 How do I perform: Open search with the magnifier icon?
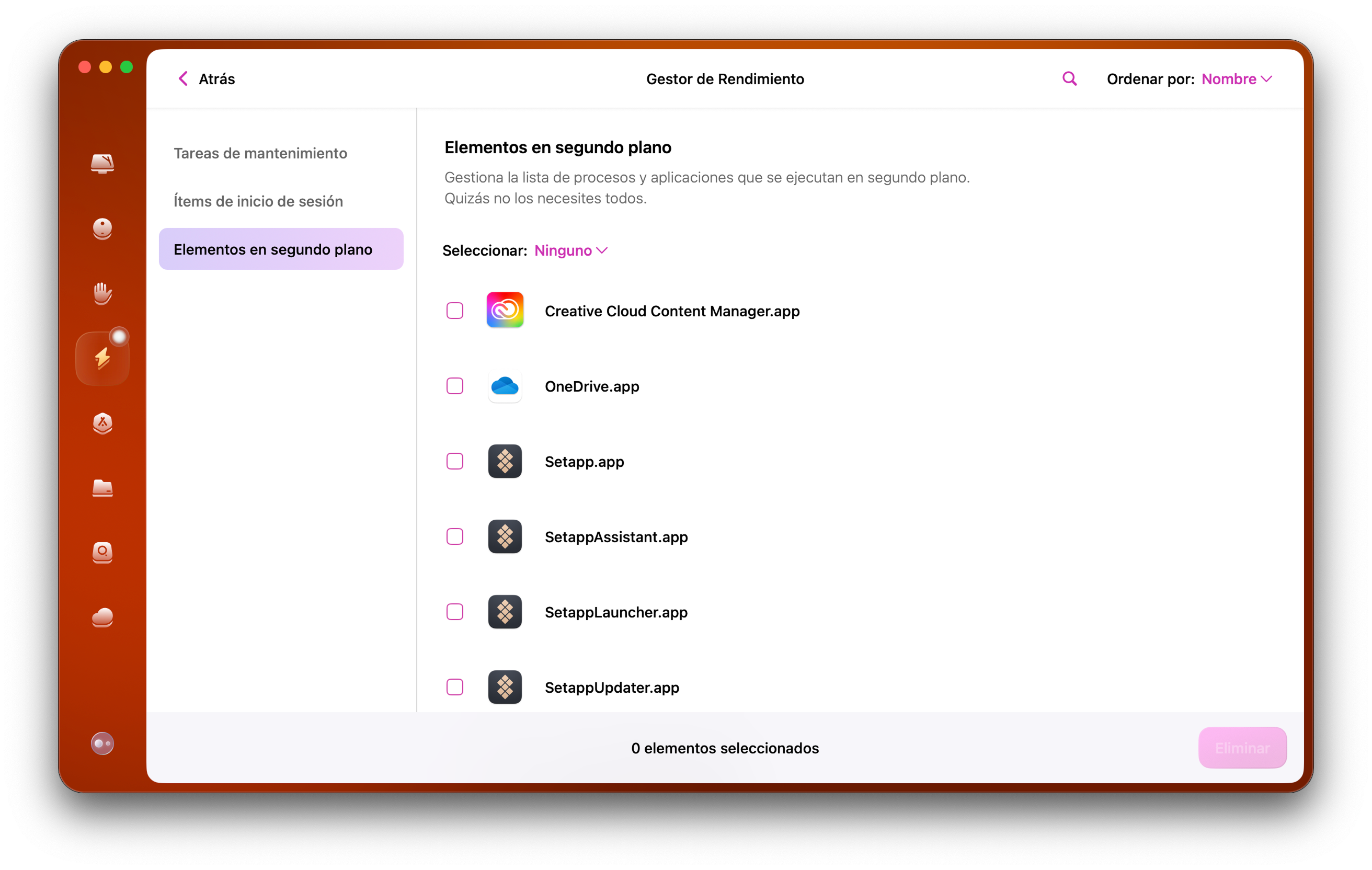[1069, 78]
